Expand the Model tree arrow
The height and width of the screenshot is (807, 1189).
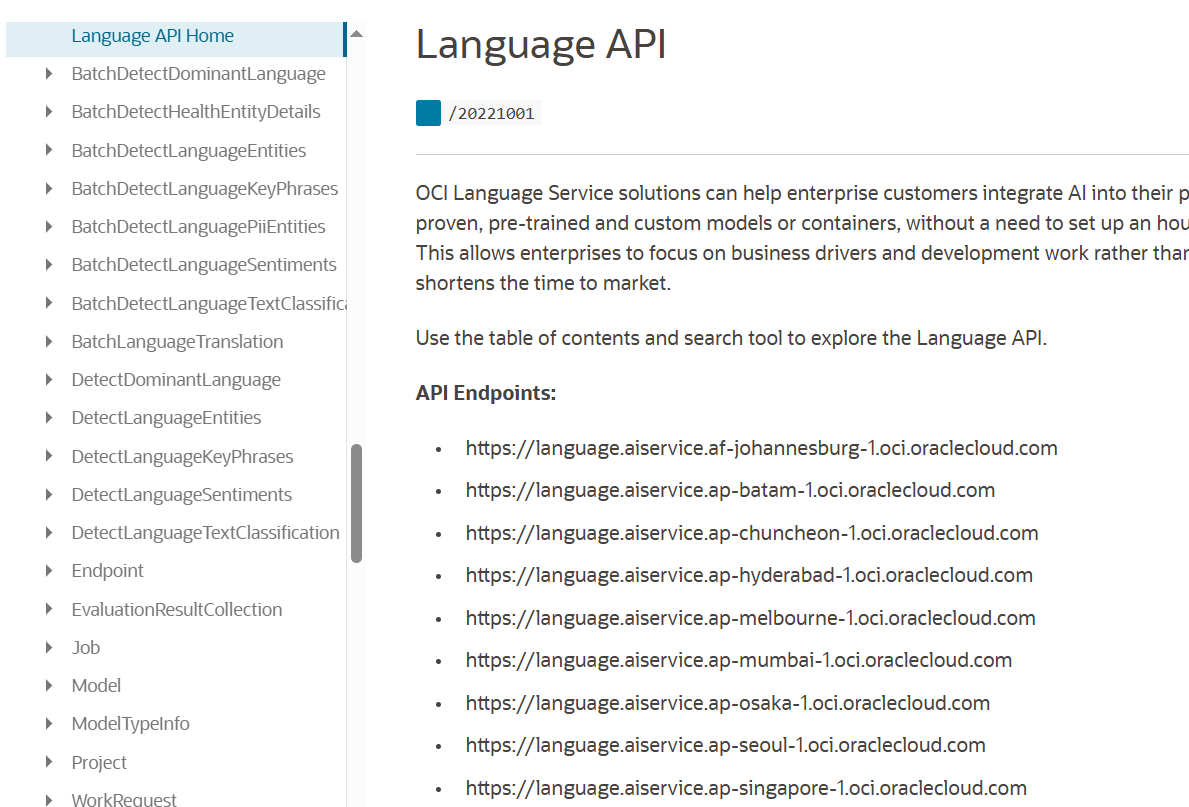(49, 686)
